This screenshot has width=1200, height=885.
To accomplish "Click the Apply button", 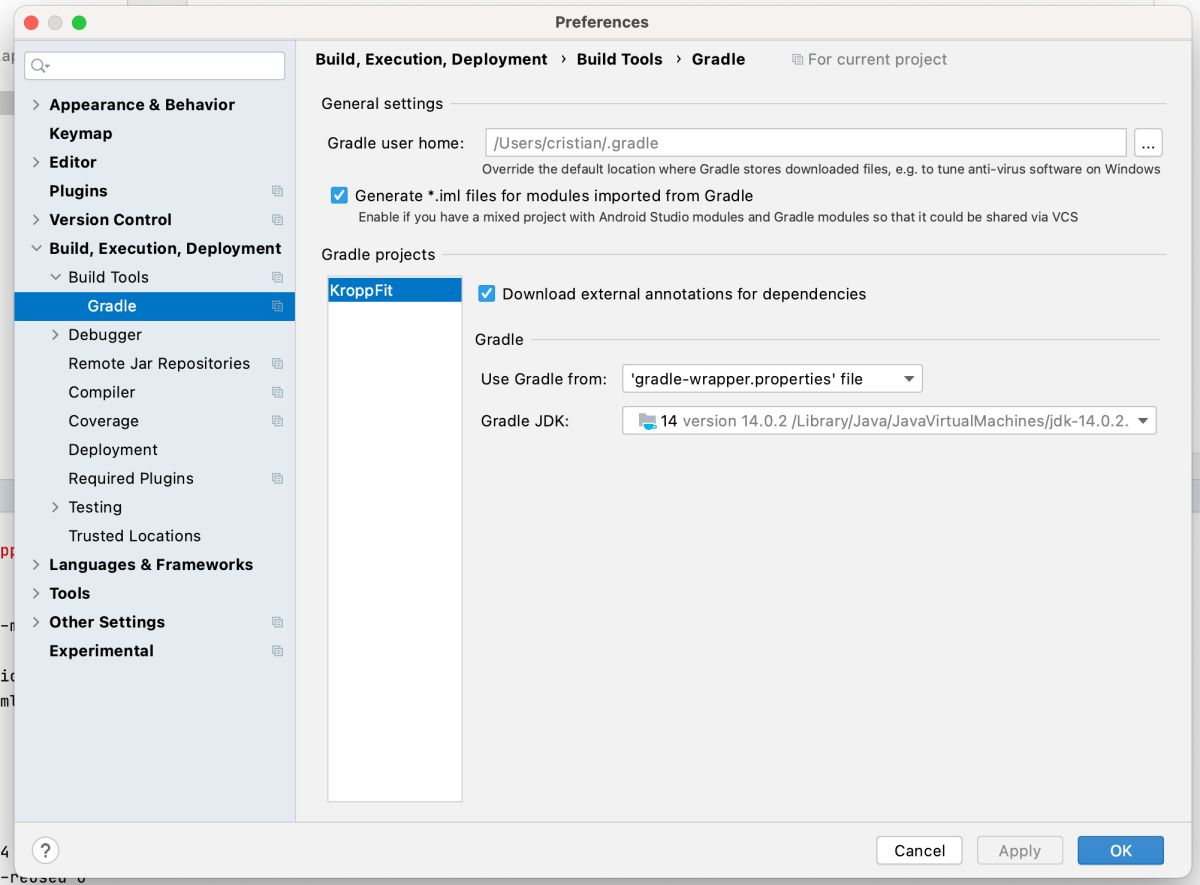I will pos(1019,851).
